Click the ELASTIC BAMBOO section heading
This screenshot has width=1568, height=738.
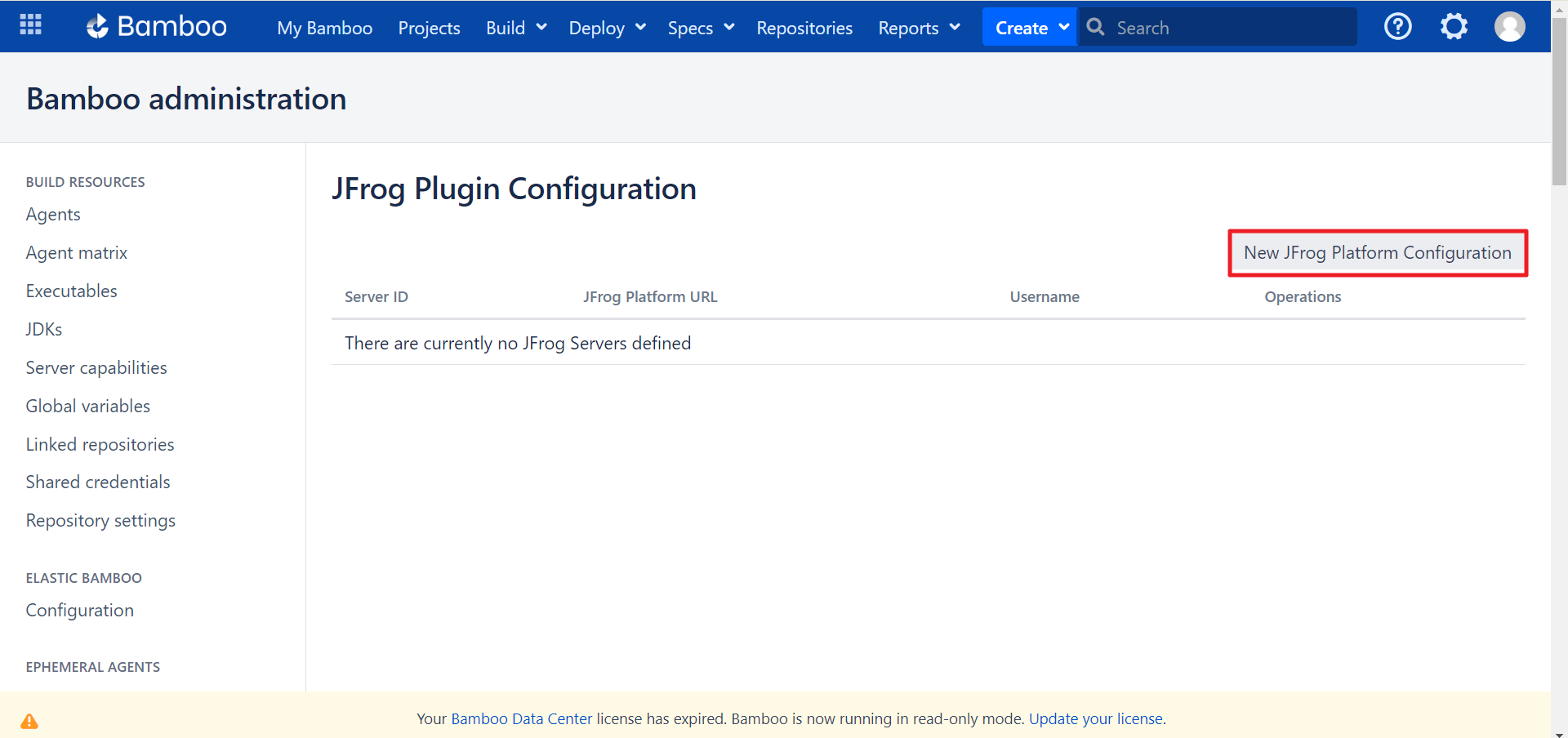(83, 578)
